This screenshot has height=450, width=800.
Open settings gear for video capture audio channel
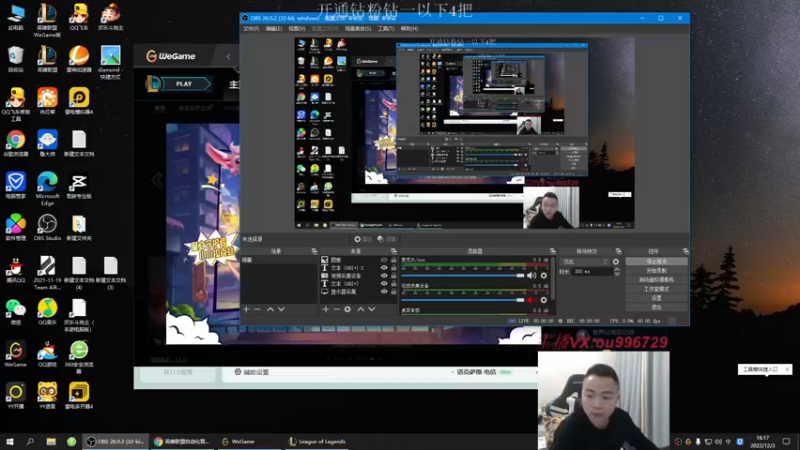coord(544,300)
